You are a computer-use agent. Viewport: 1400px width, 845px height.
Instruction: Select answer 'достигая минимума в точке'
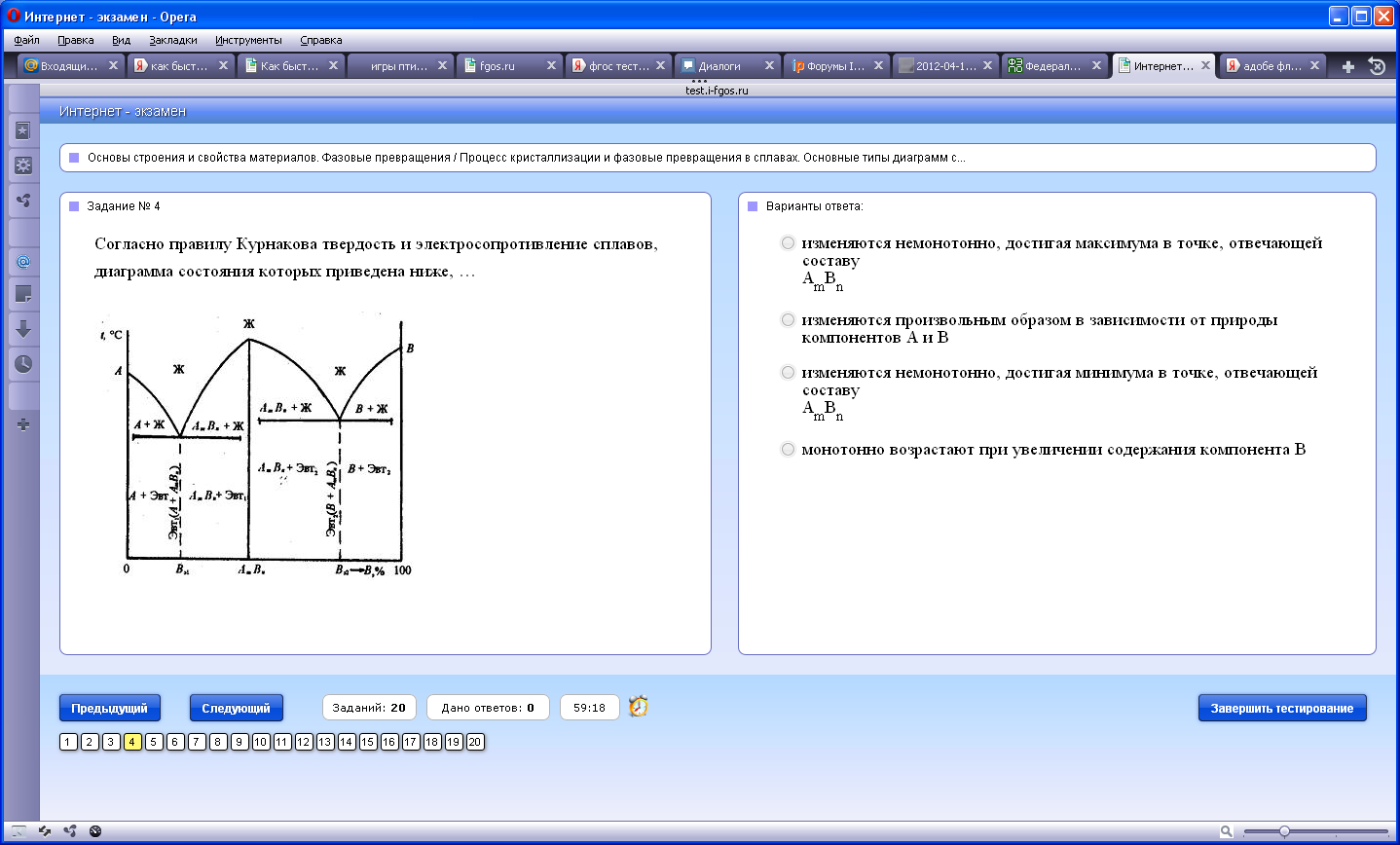[788, 372]
